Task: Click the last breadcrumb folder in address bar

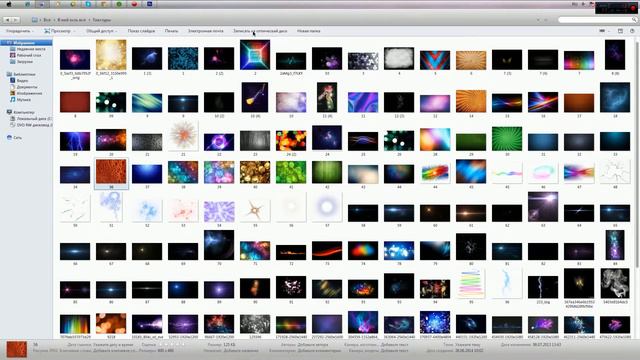Action: tap(102, 20)
